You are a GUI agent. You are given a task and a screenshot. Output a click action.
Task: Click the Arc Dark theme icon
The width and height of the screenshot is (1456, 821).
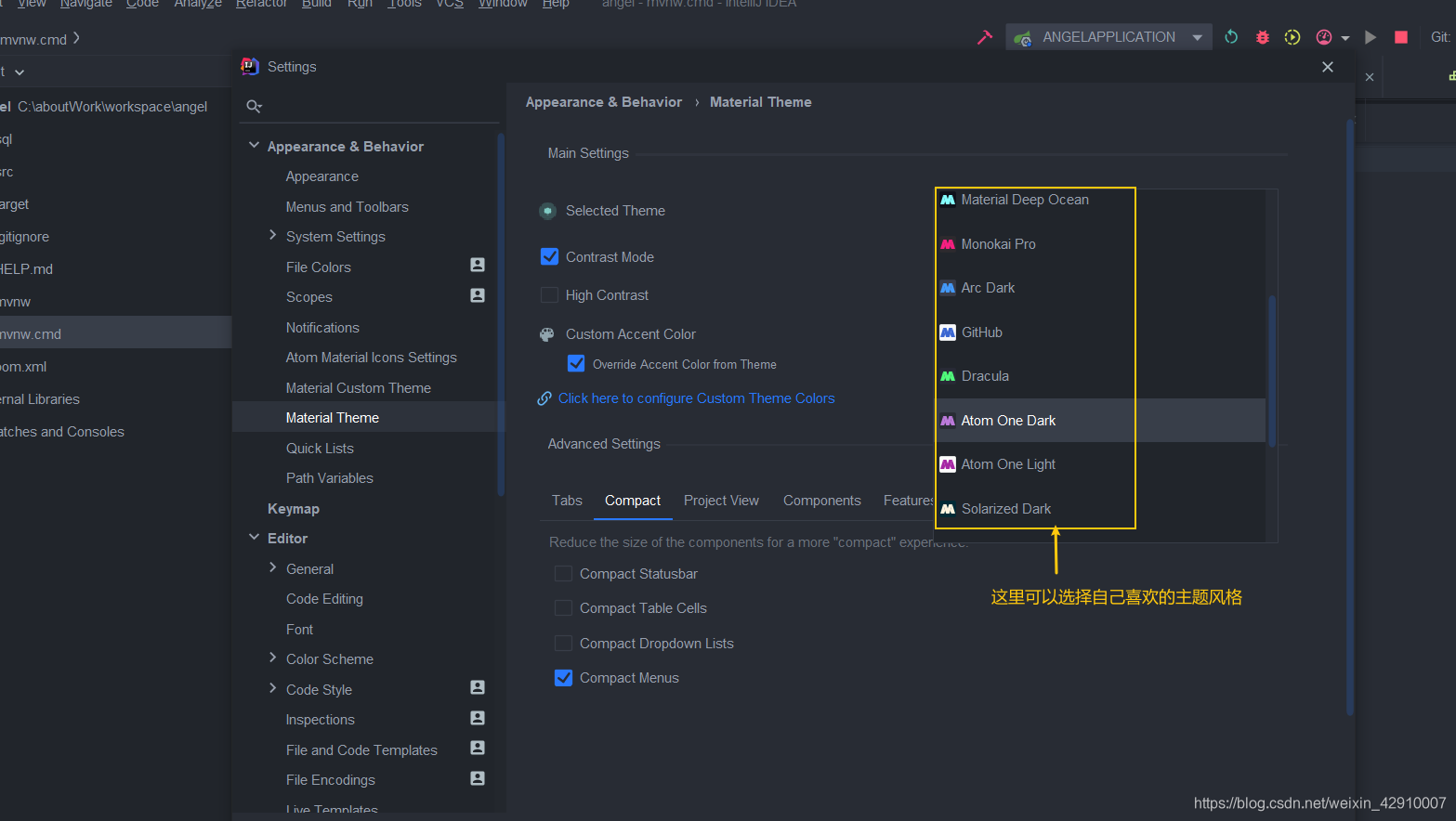coord(948,288)
